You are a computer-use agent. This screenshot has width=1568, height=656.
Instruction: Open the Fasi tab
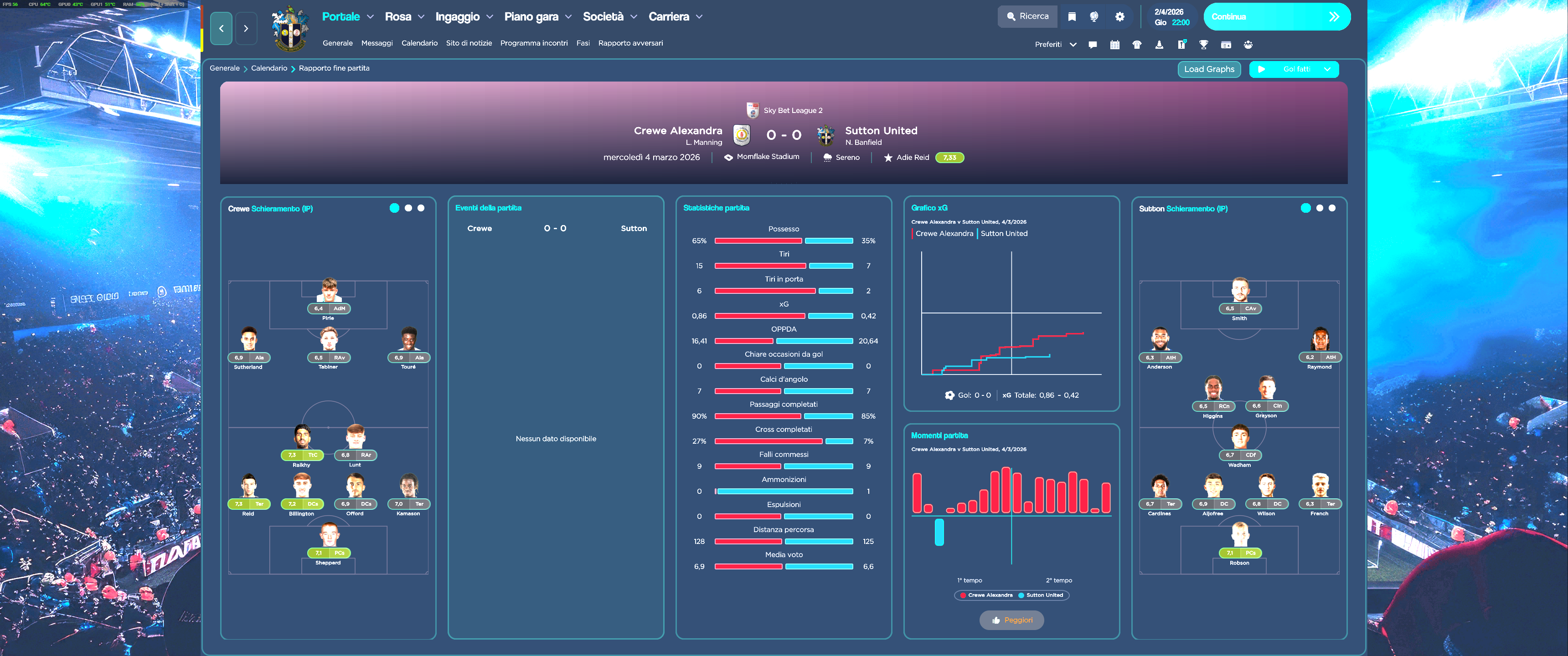point(583,43)
